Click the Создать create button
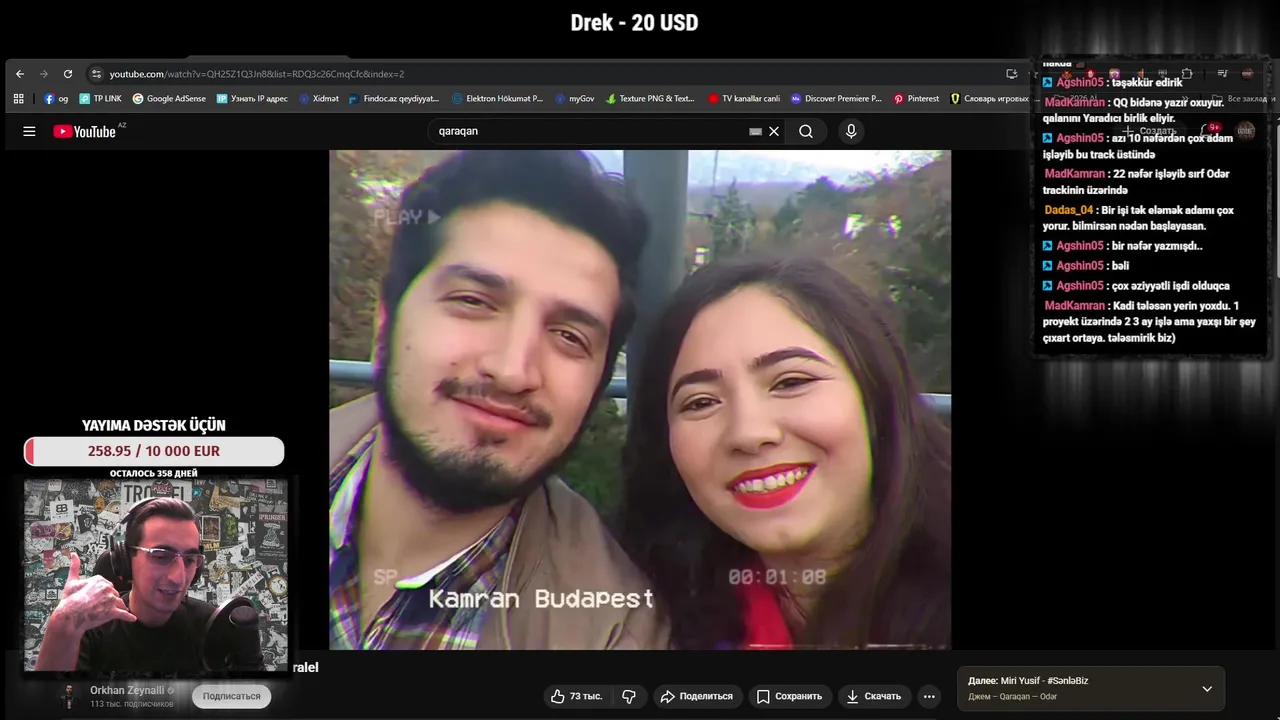This screenshot has height=720, width=1280. 1150,131
